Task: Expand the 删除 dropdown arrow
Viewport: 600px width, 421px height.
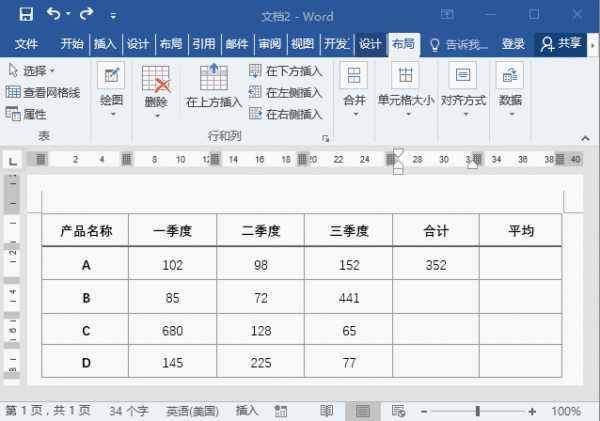Action: 157,116
